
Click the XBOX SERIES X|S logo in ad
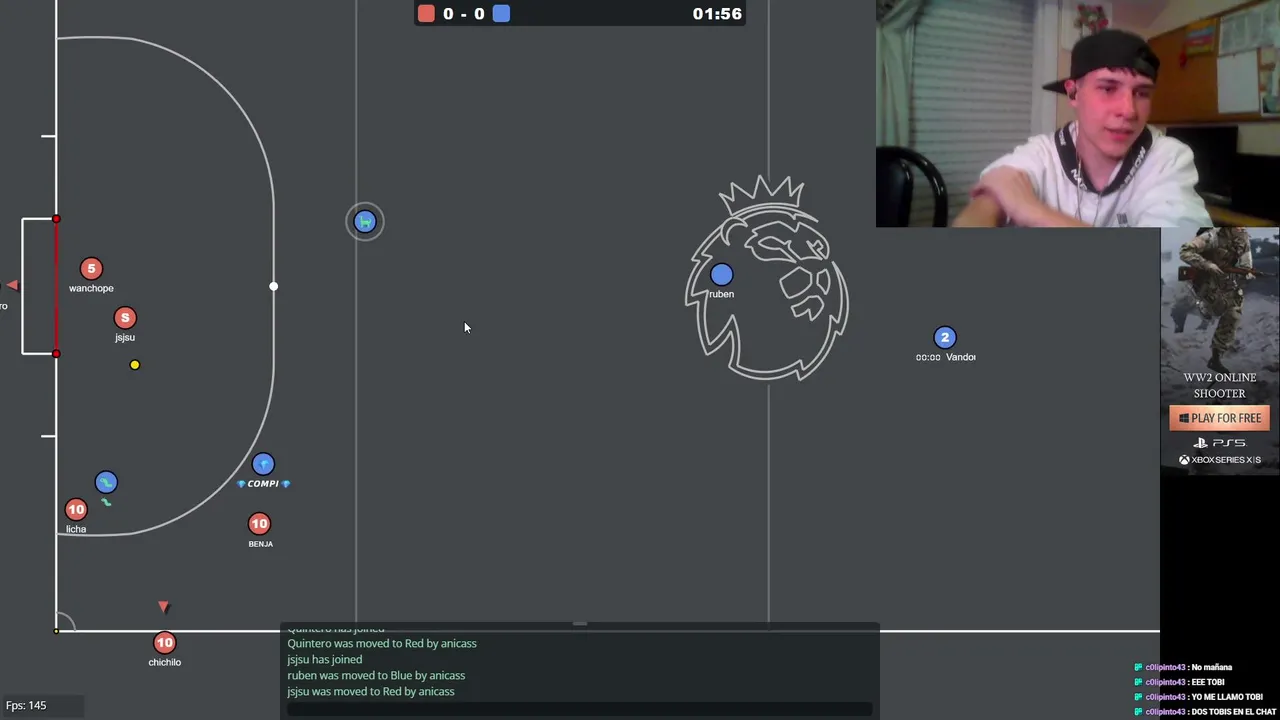click(1220, 460)
